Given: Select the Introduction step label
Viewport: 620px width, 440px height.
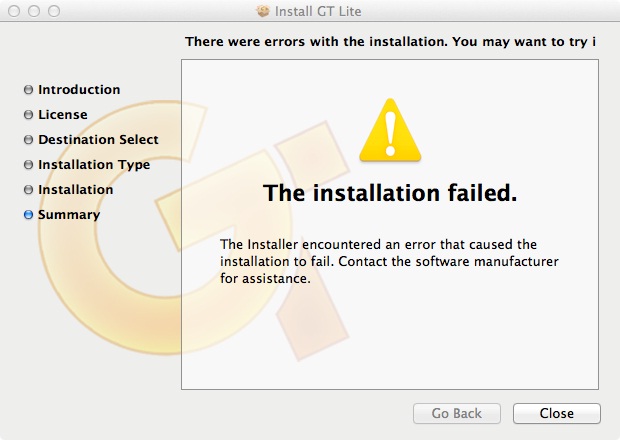Looking at the screenshot, I should pyautogui.click(x=79, y=90).
